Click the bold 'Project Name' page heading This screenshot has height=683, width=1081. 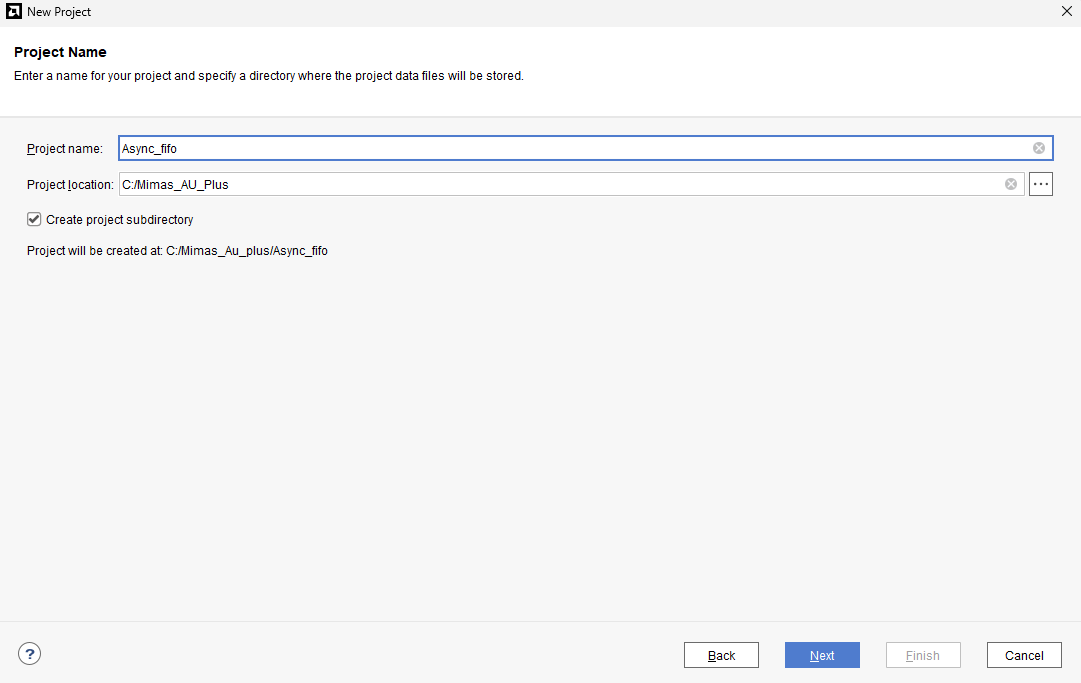coord(60,52)
